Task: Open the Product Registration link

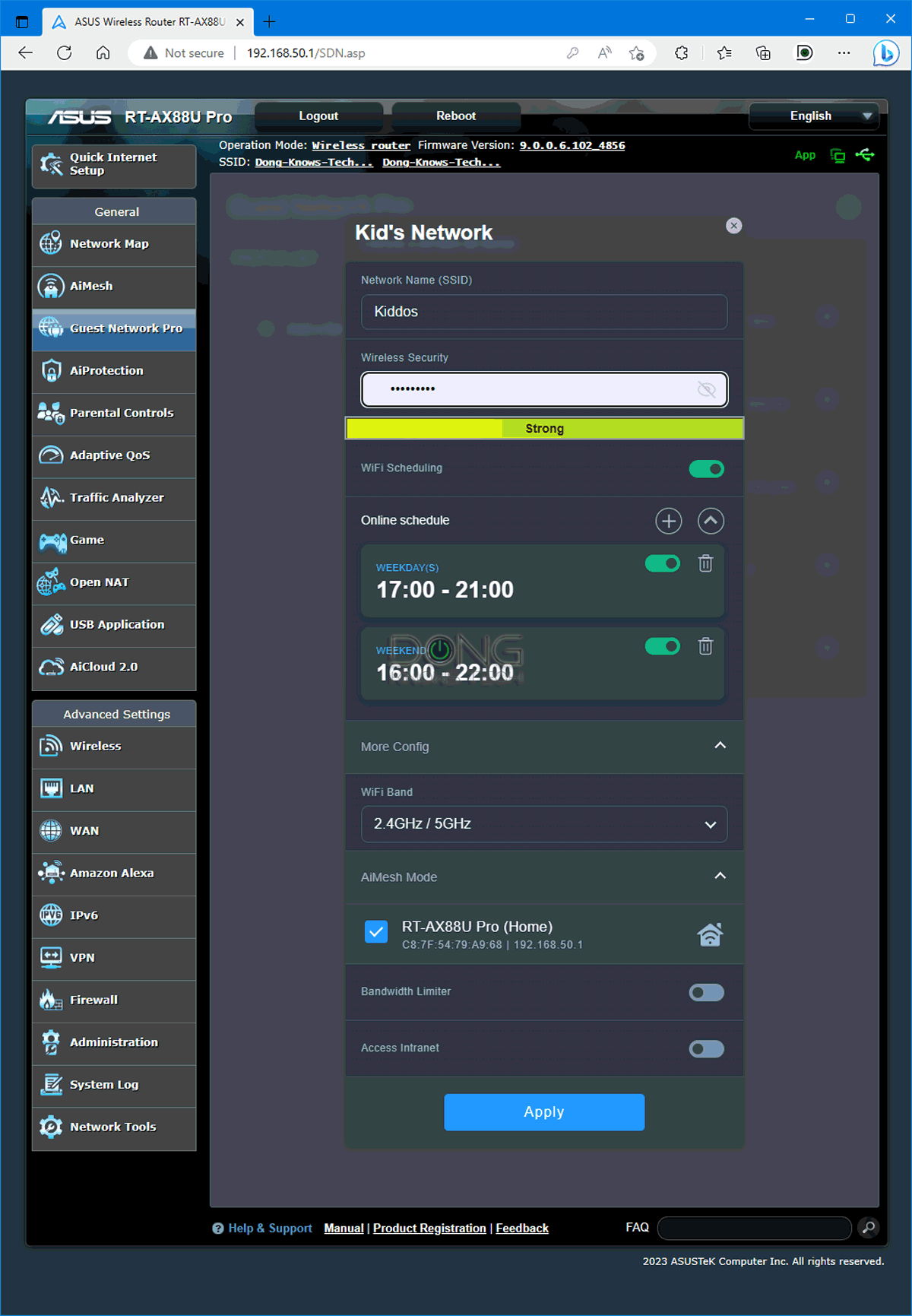Action: coord(429,1228)
